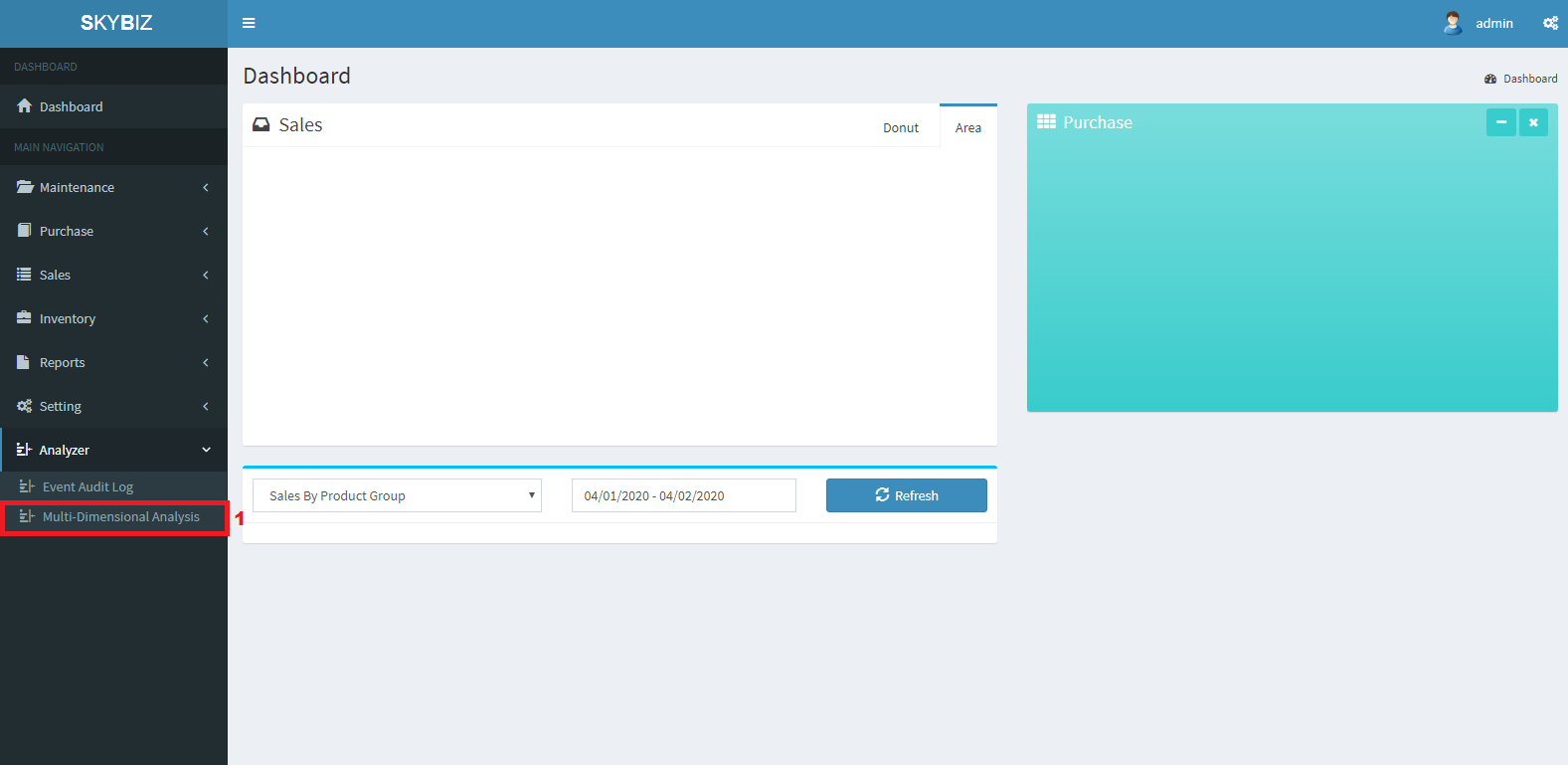Switch to the Donut chart tab
The height and width of the screenshot is (765, 1568).
click(x=901, y=127)
